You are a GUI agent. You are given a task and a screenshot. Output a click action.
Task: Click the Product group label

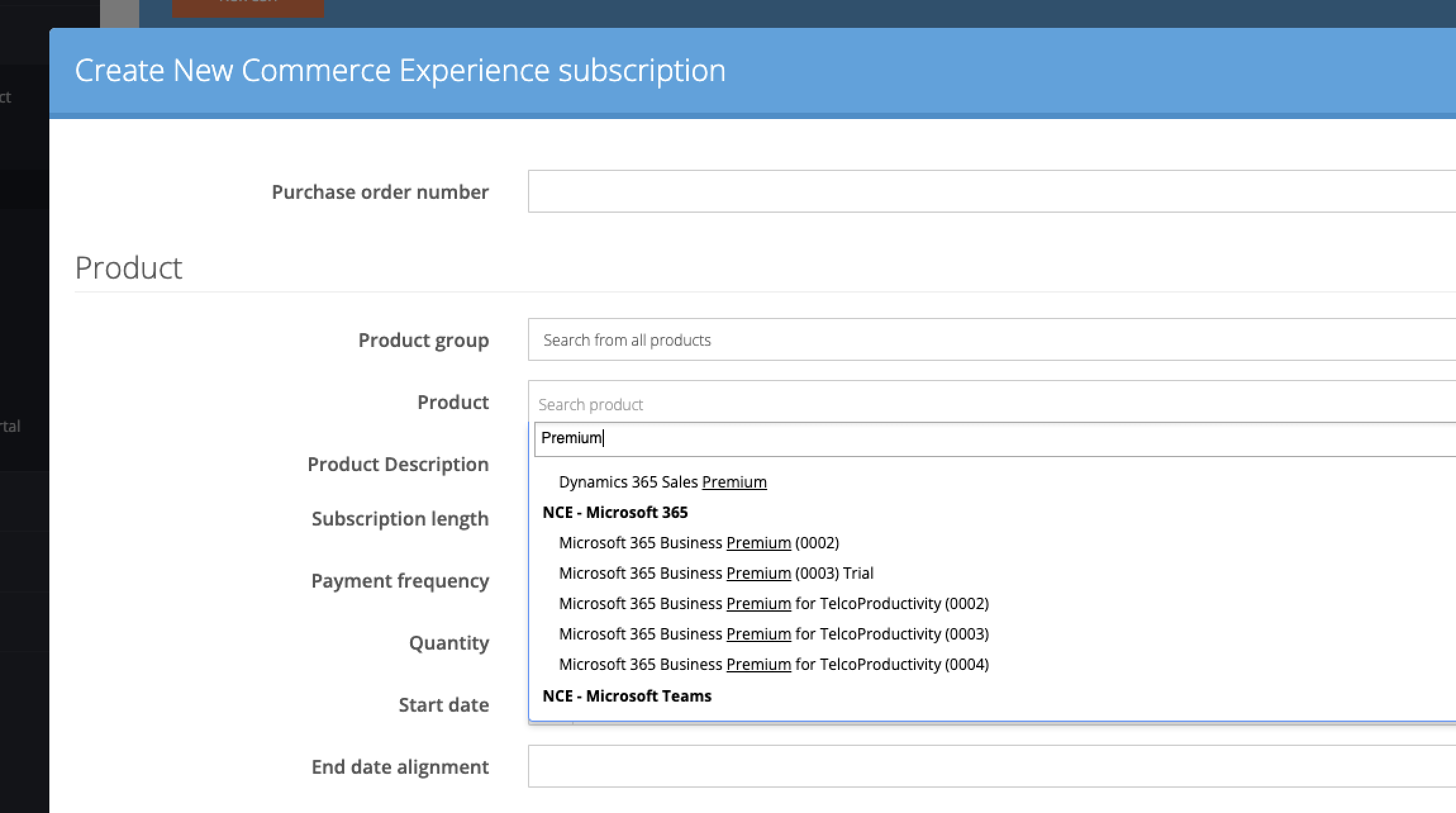click(x=424, y=341)
